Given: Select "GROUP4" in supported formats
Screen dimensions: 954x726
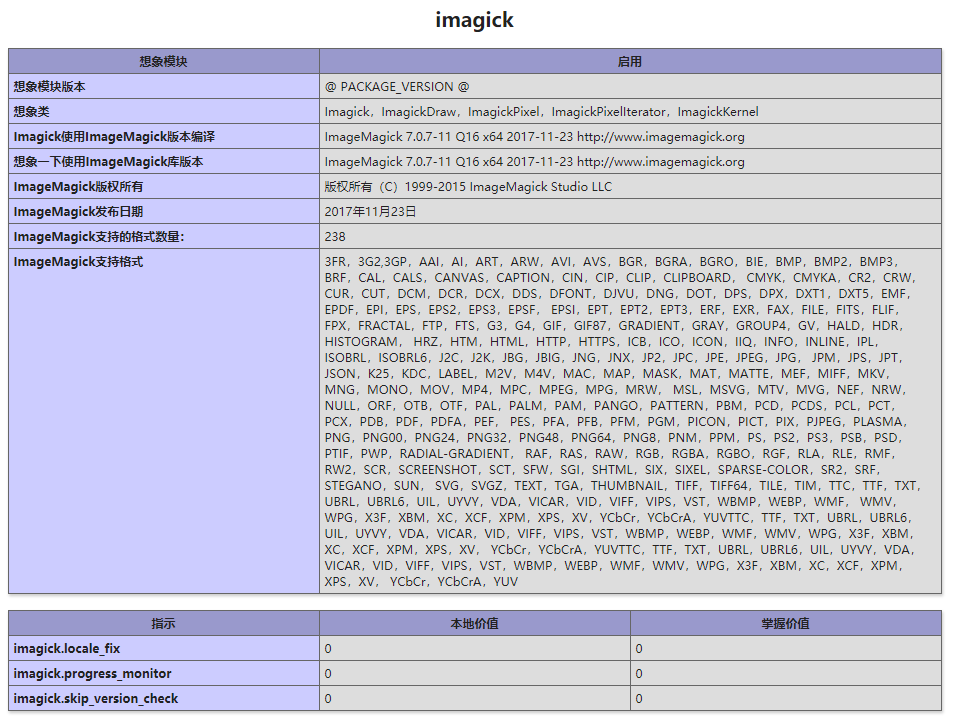Looking at the screenshot, I should [761, 326].
